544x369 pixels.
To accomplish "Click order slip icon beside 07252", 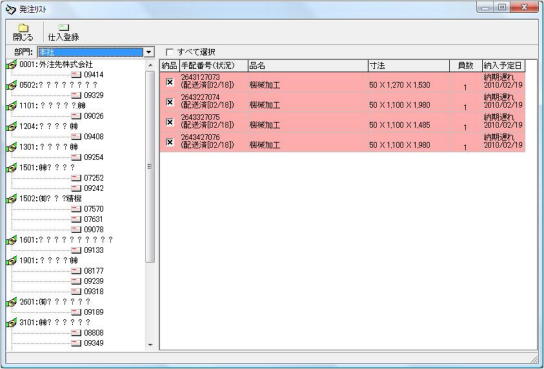I will [76, 178].
